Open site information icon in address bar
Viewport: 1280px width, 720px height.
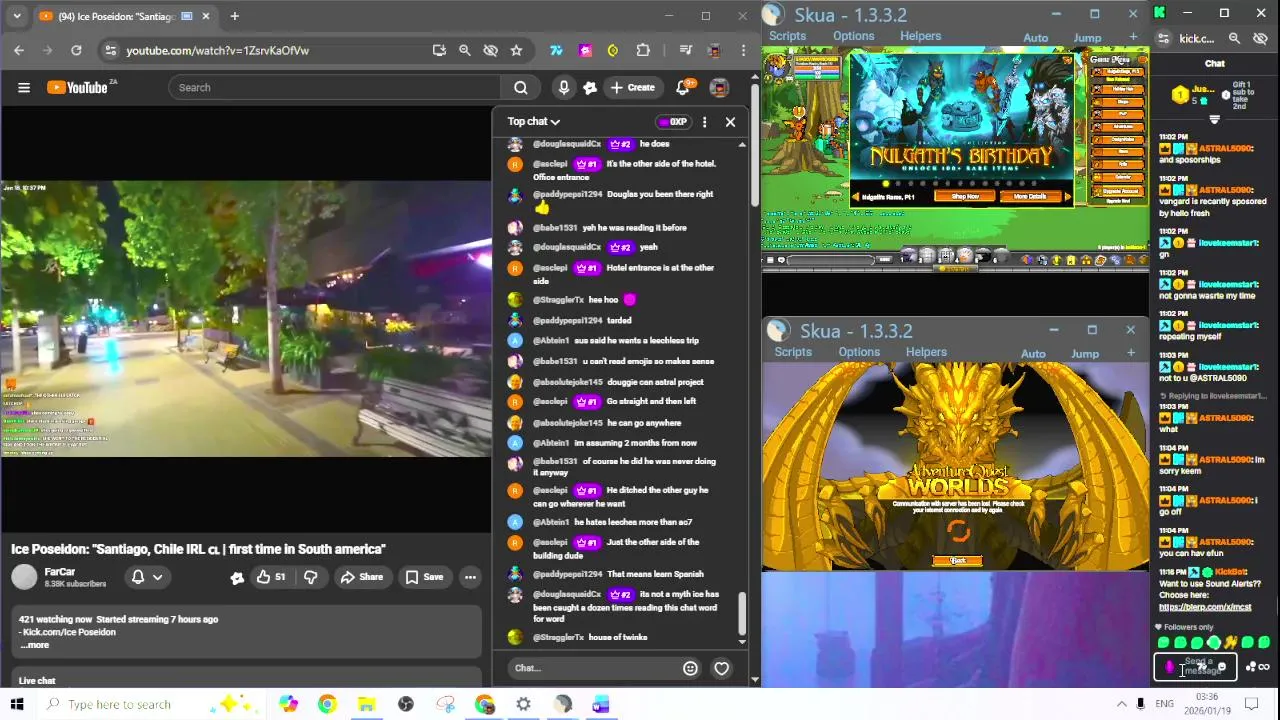(110, 50)
